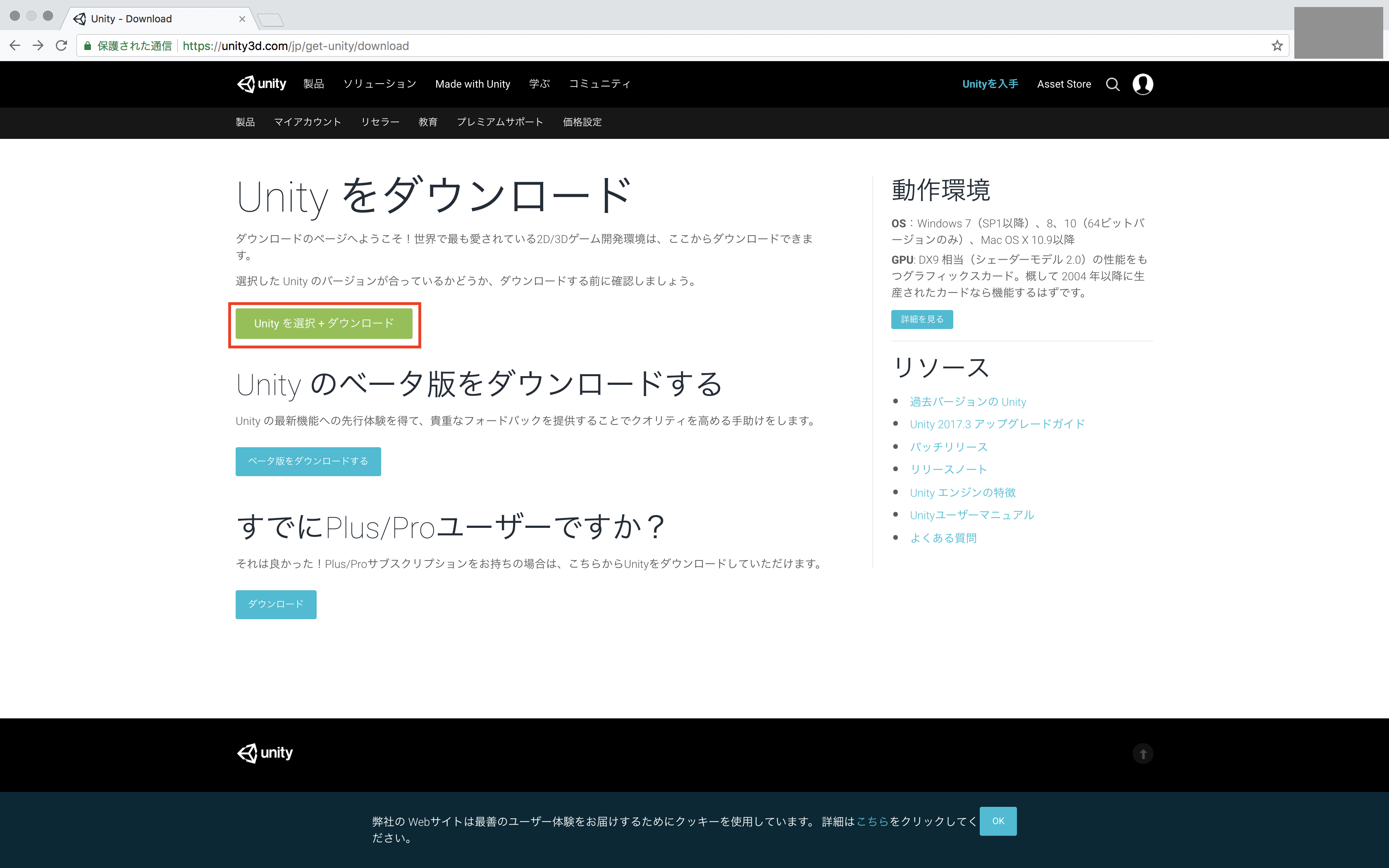1389x868 pixels.
Task: Open Unity 2017.3 アップグレードガイド link
Action: point(997,424)
